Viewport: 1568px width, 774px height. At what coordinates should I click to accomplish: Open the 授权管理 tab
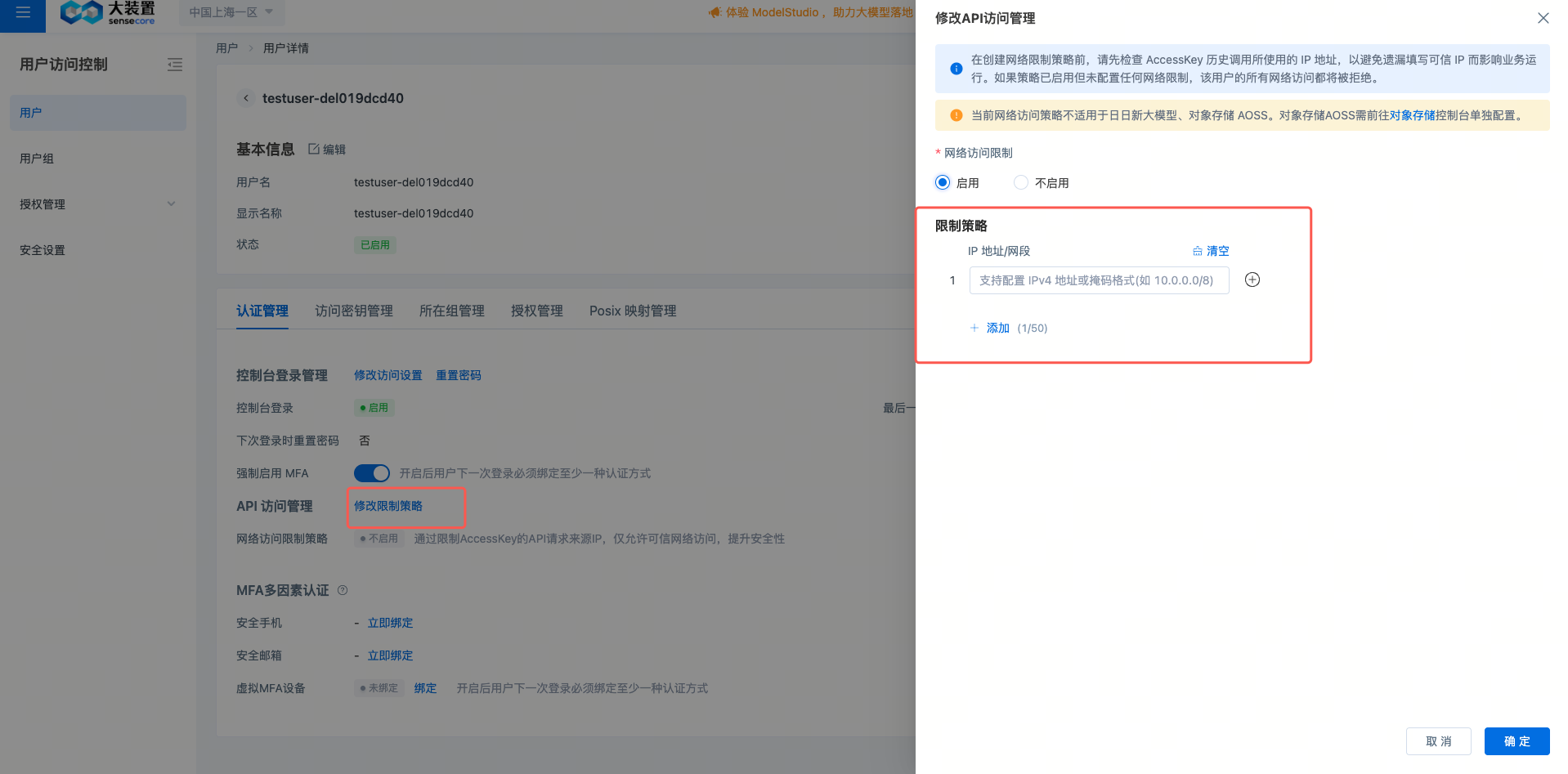point(537,311)
